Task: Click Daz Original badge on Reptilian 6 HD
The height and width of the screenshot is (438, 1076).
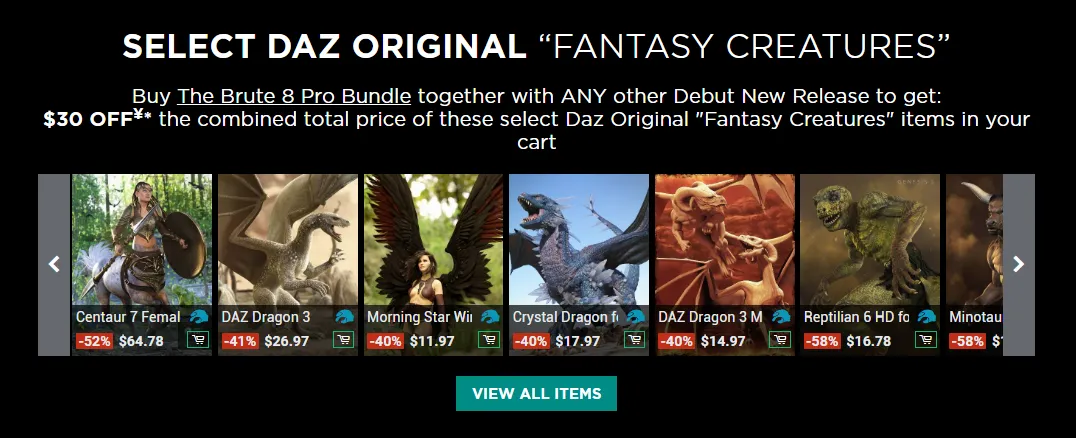Action: 926,316
